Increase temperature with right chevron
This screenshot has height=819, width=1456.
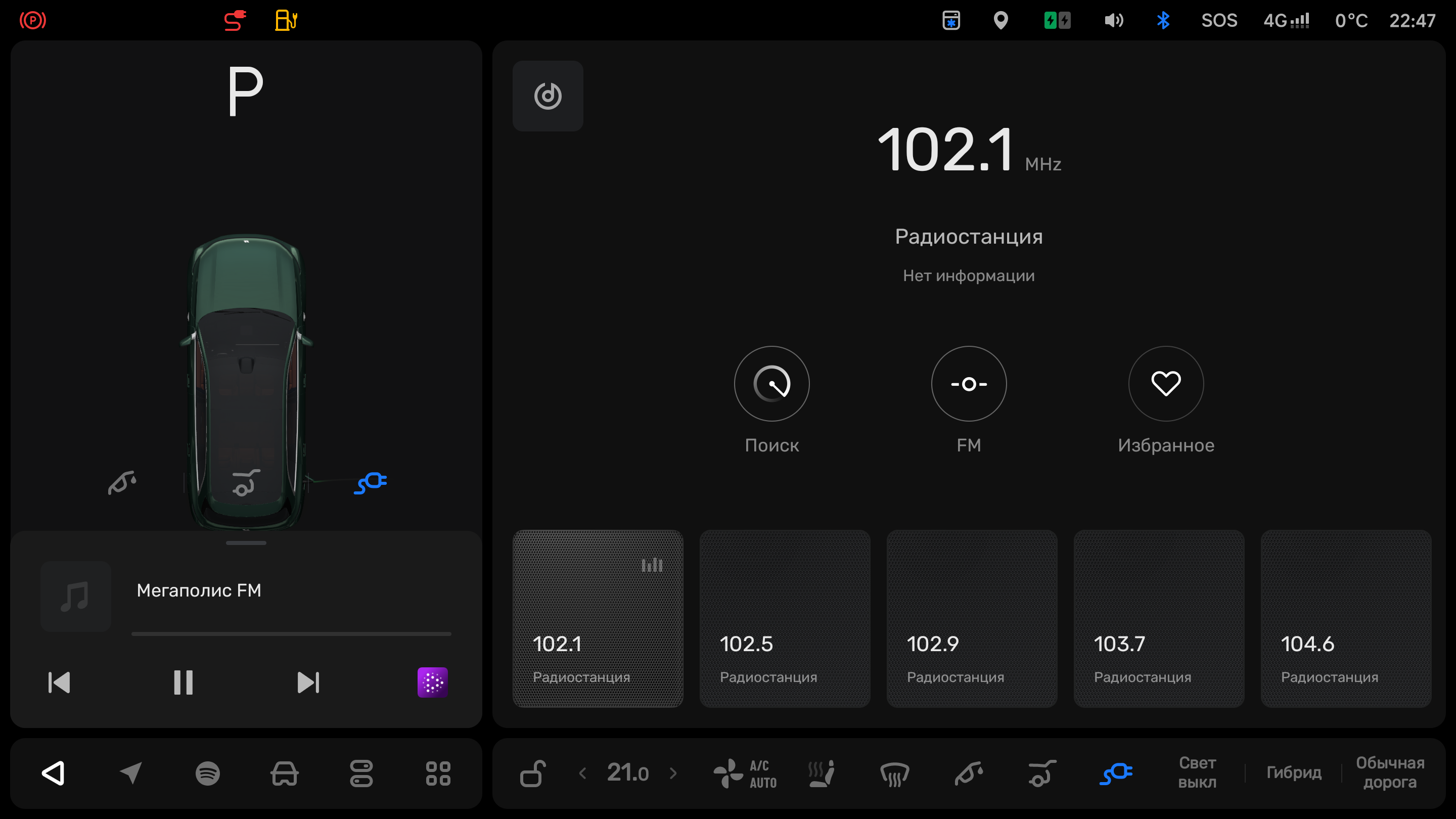(672, 773)
